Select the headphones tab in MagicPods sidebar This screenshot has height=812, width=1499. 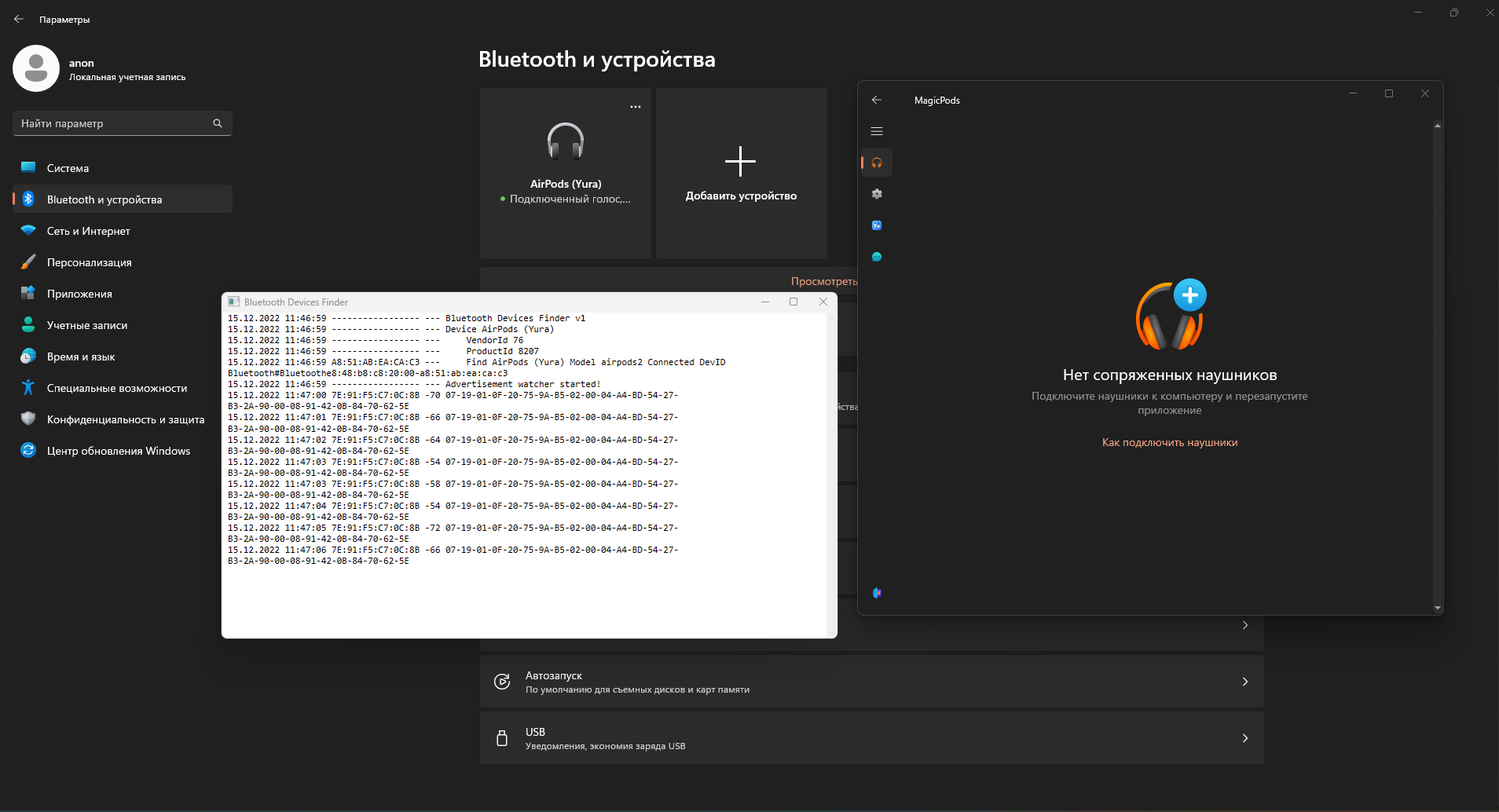tap(878, 163)
